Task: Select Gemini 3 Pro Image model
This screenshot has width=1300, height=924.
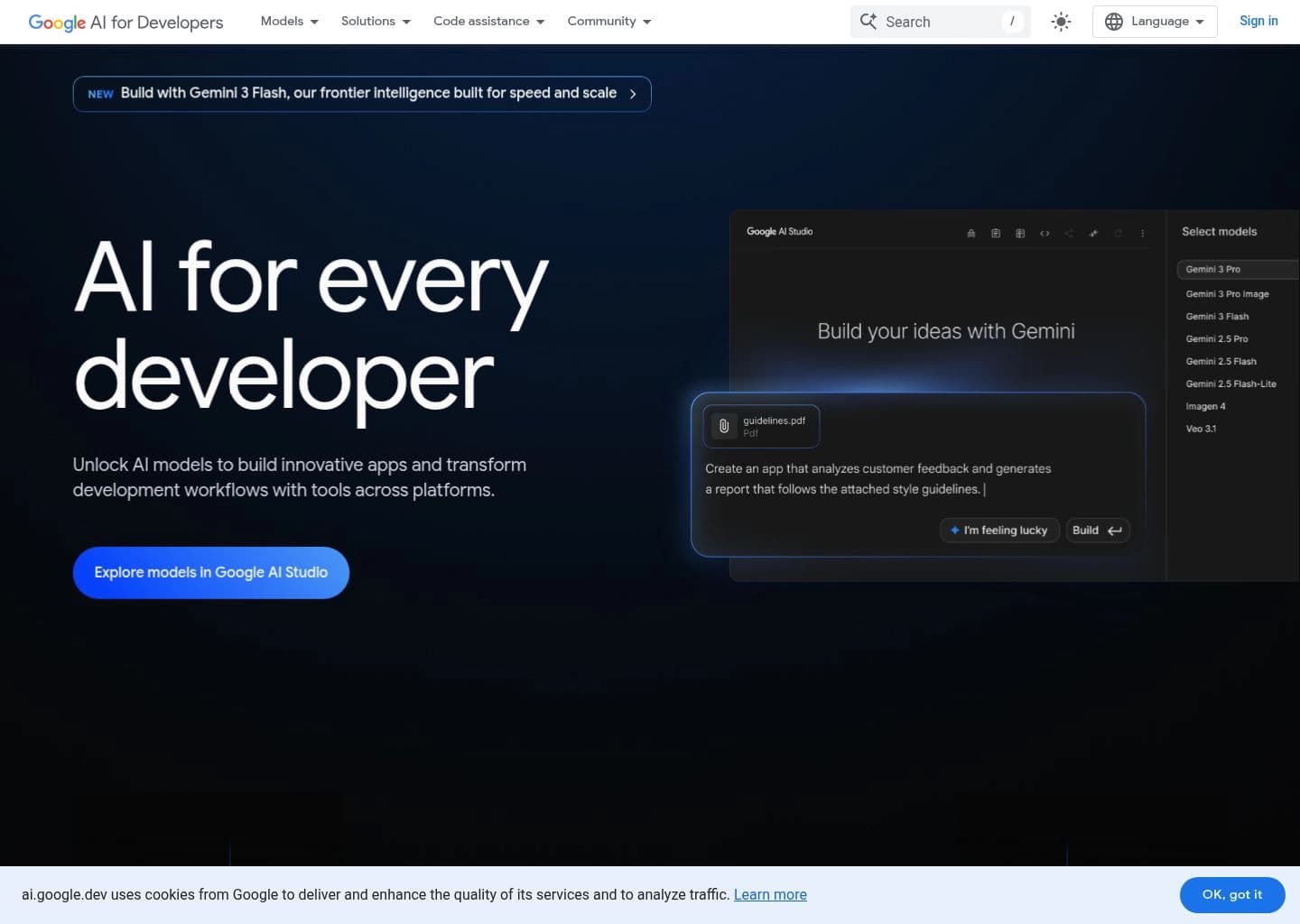Action: tap(1227, 294)
